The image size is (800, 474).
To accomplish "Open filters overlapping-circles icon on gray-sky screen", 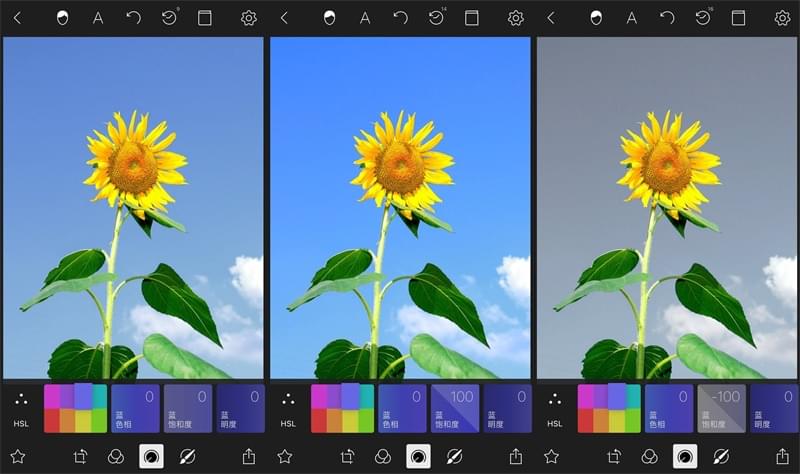I will click(650, 456).
